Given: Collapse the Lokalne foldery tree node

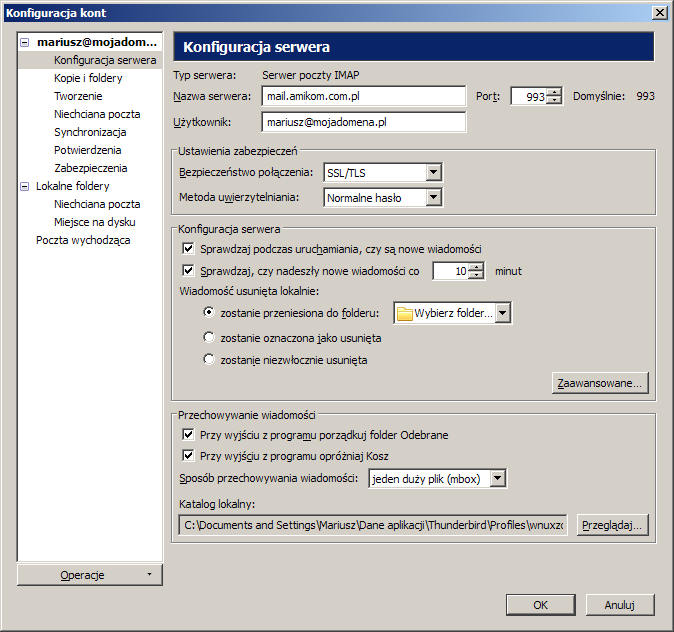Looking at the screenshot, I should [25, 186].
